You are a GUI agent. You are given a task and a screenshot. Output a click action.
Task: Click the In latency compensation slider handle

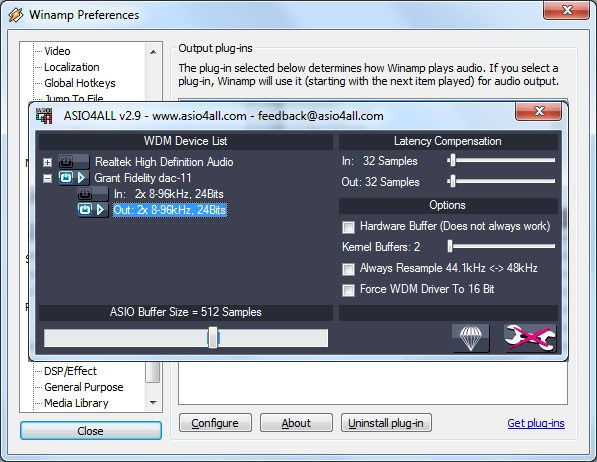click(452, 160)
